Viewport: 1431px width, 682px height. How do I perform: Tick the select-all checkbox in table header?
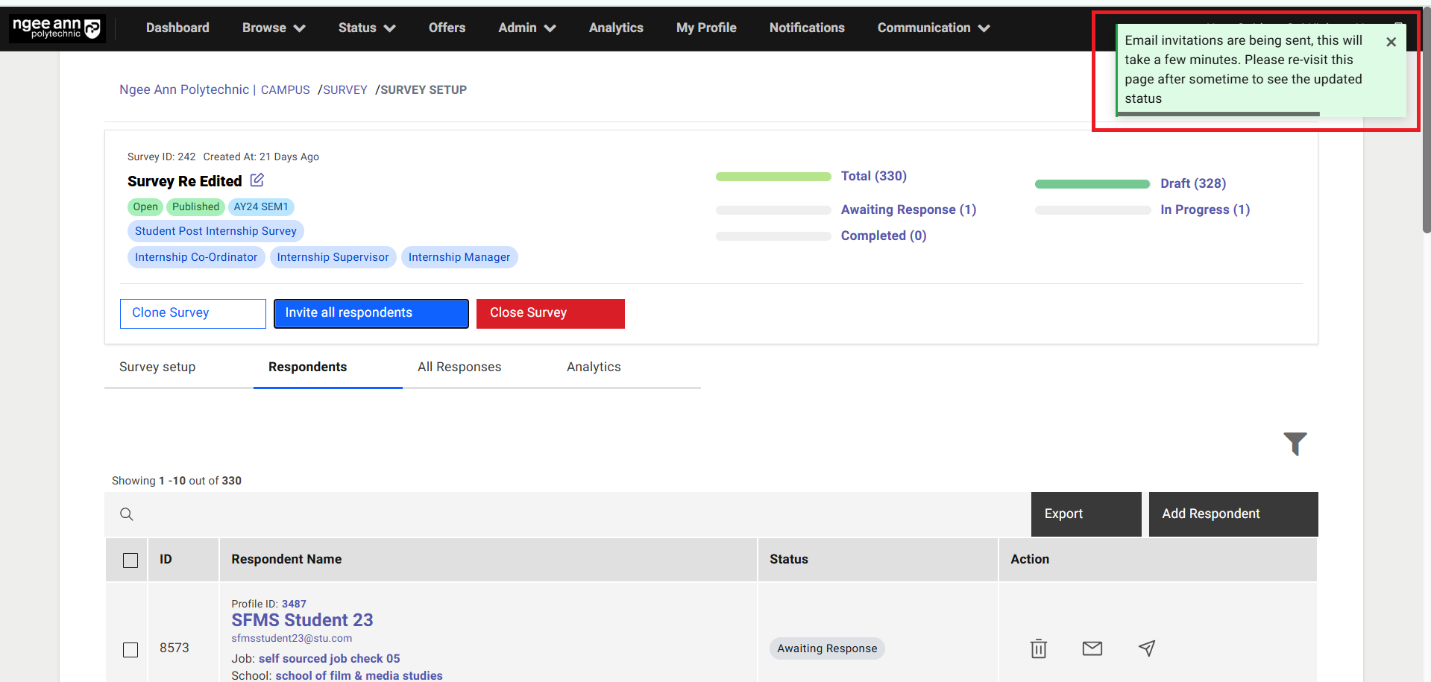pos(130,560)
